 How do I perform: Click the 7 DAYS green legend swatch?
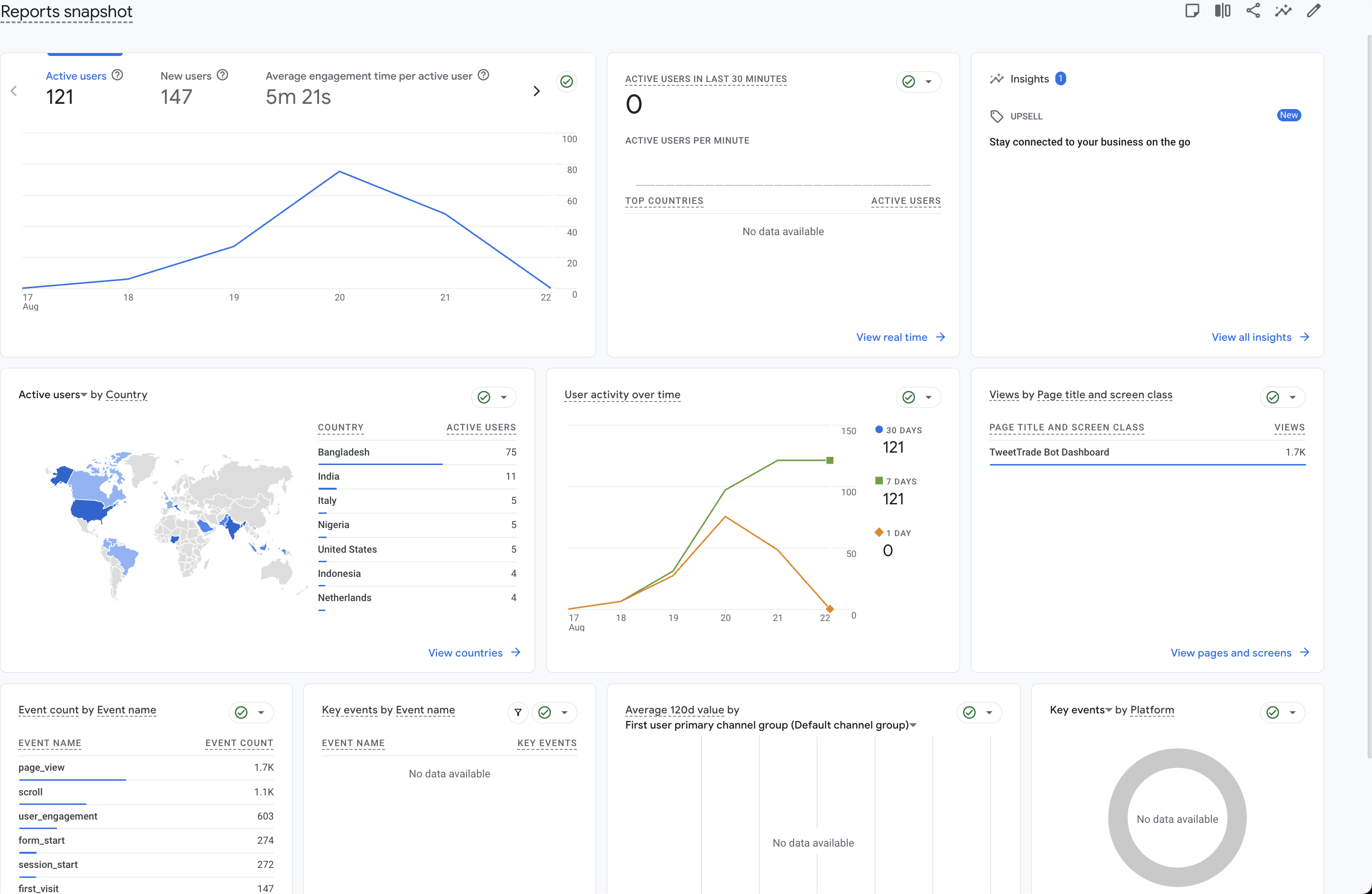point(878,481)
